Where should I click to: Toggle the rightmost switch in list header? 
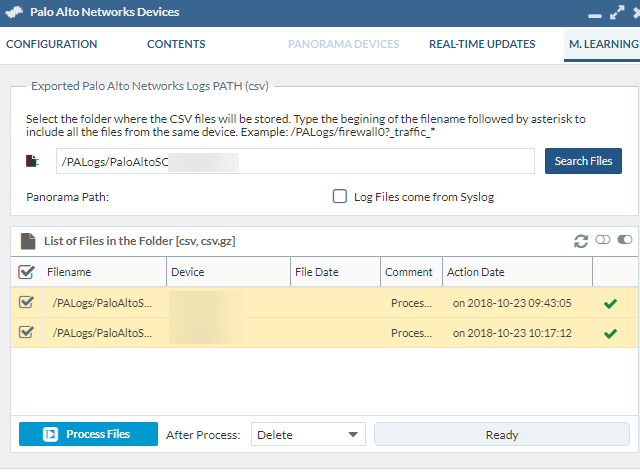click(625, 241)
